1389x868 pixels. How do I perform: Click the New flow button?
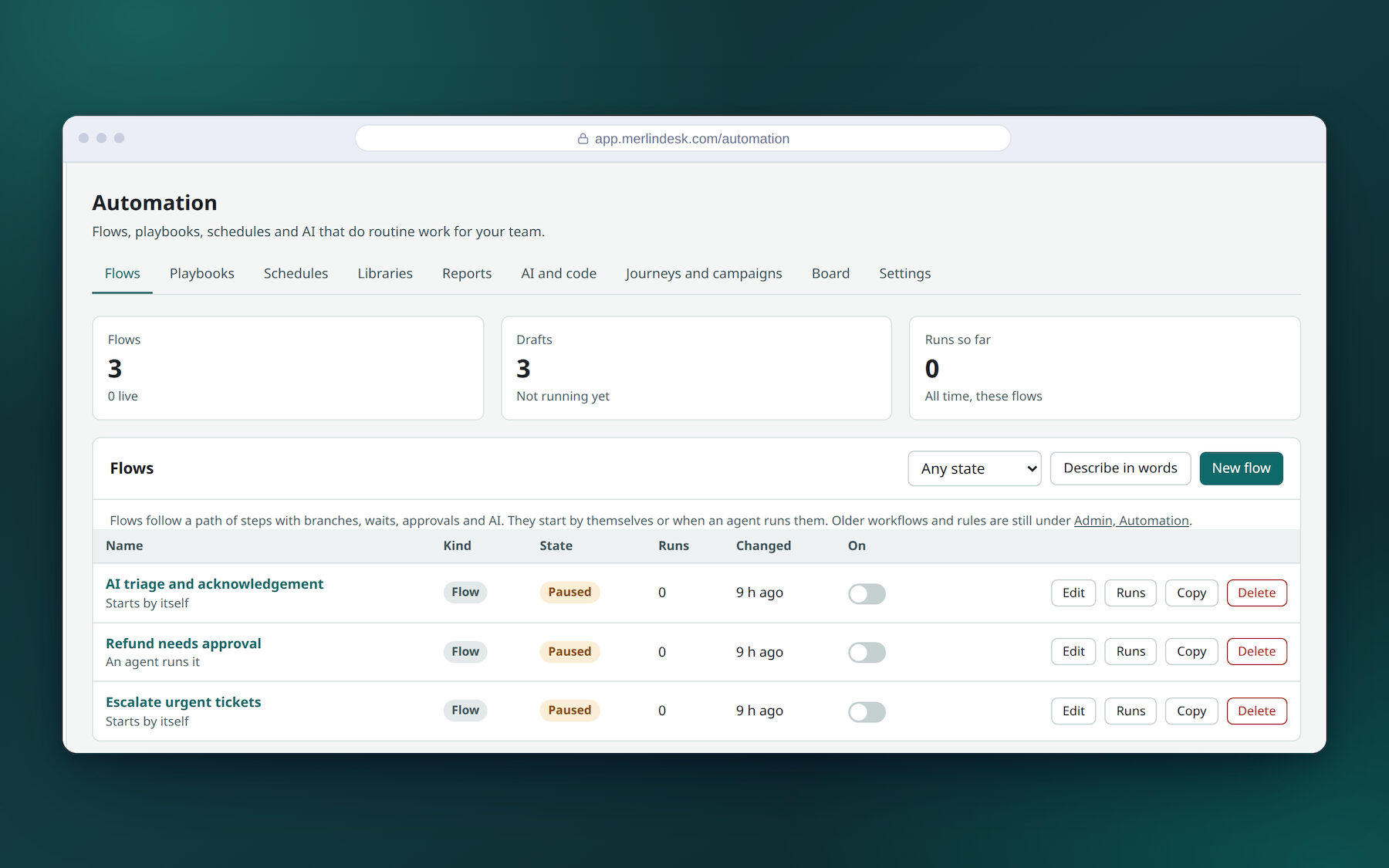click(1241, 468)
